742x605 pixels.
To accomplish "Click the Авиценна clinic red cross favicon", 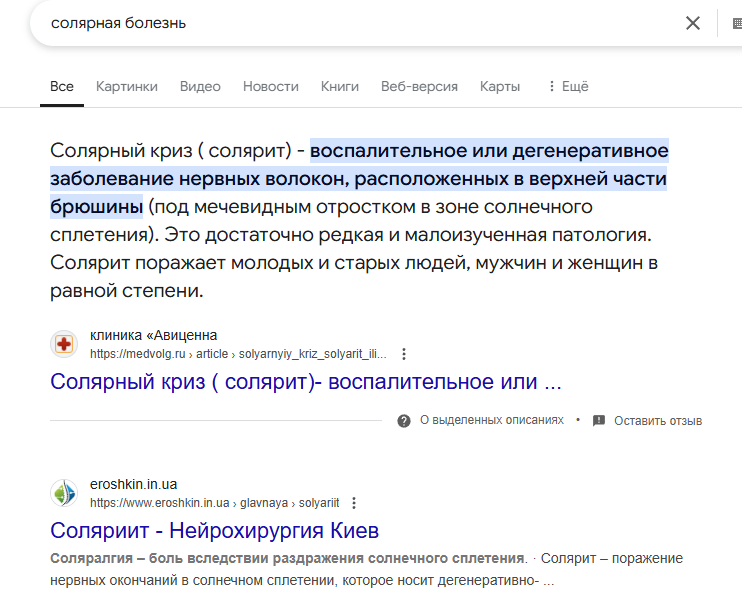I will (64, 344).
